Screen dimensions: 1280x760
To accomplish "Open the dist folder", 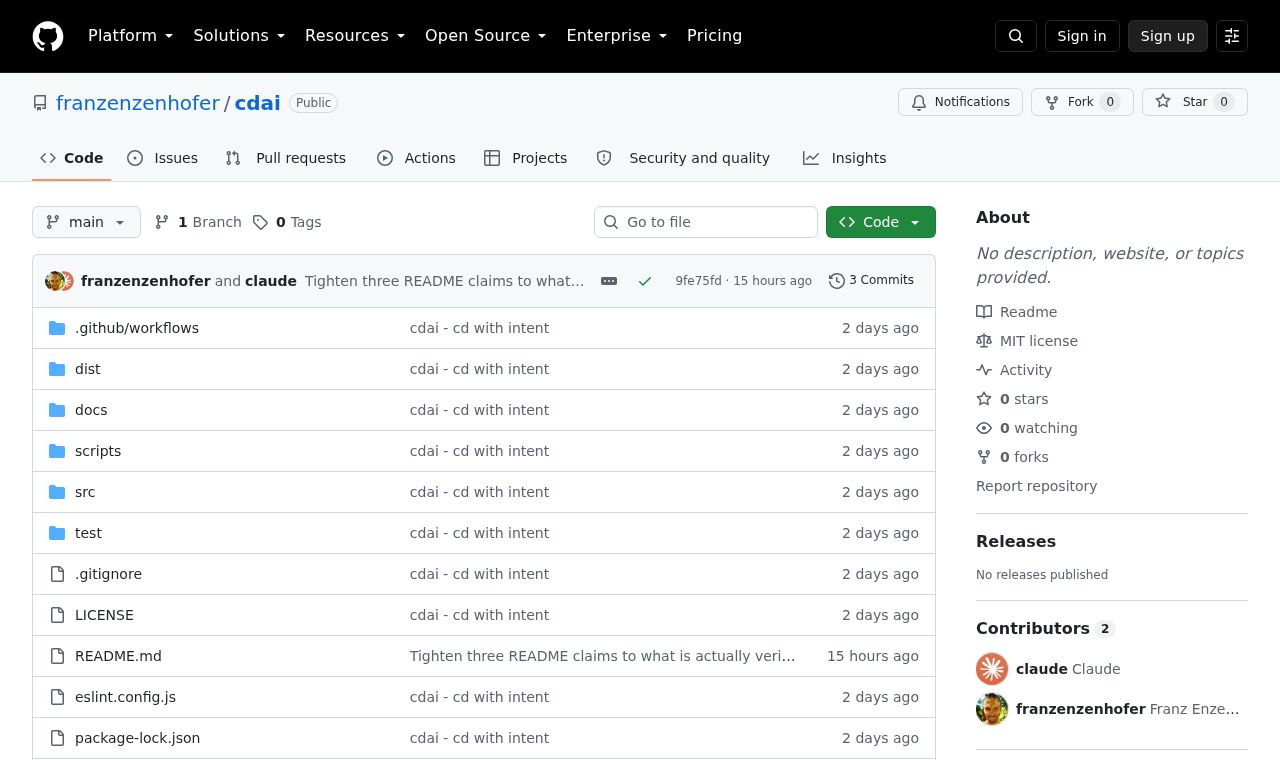I will [x=88, y=369].
